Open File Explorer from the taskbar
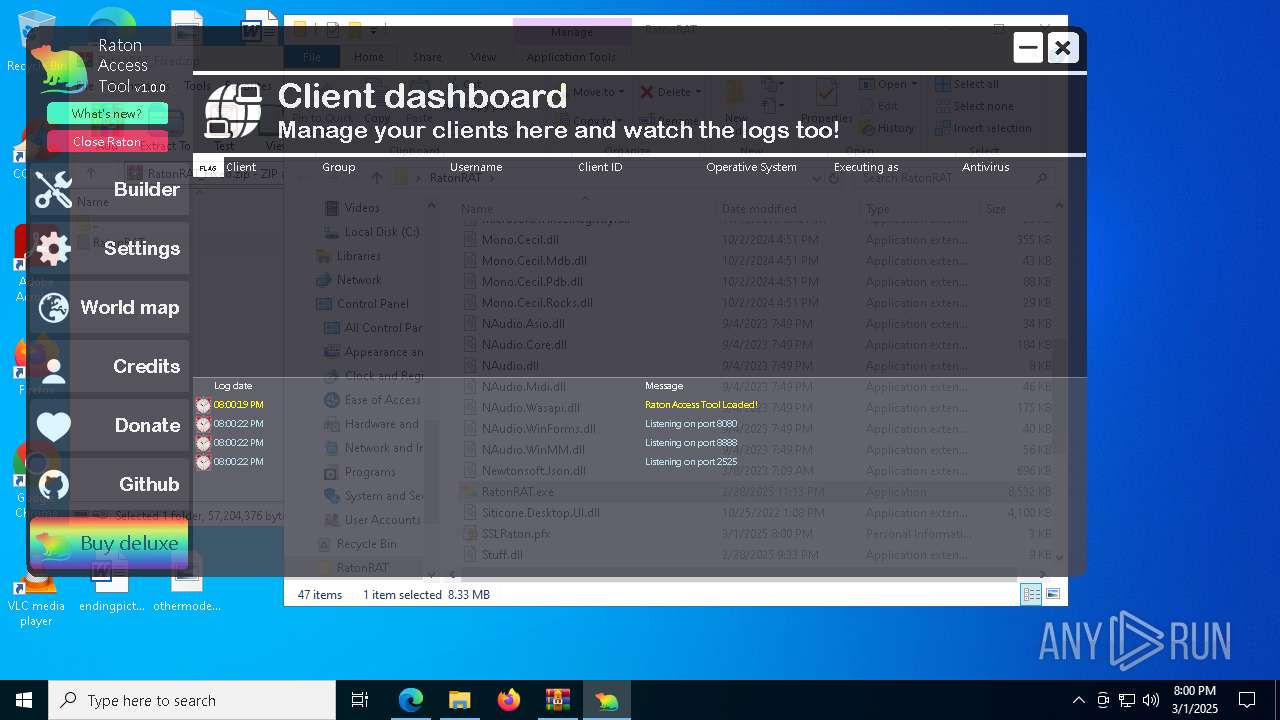The width and height of the screenshot is (1280, 720). pos(459,700)
